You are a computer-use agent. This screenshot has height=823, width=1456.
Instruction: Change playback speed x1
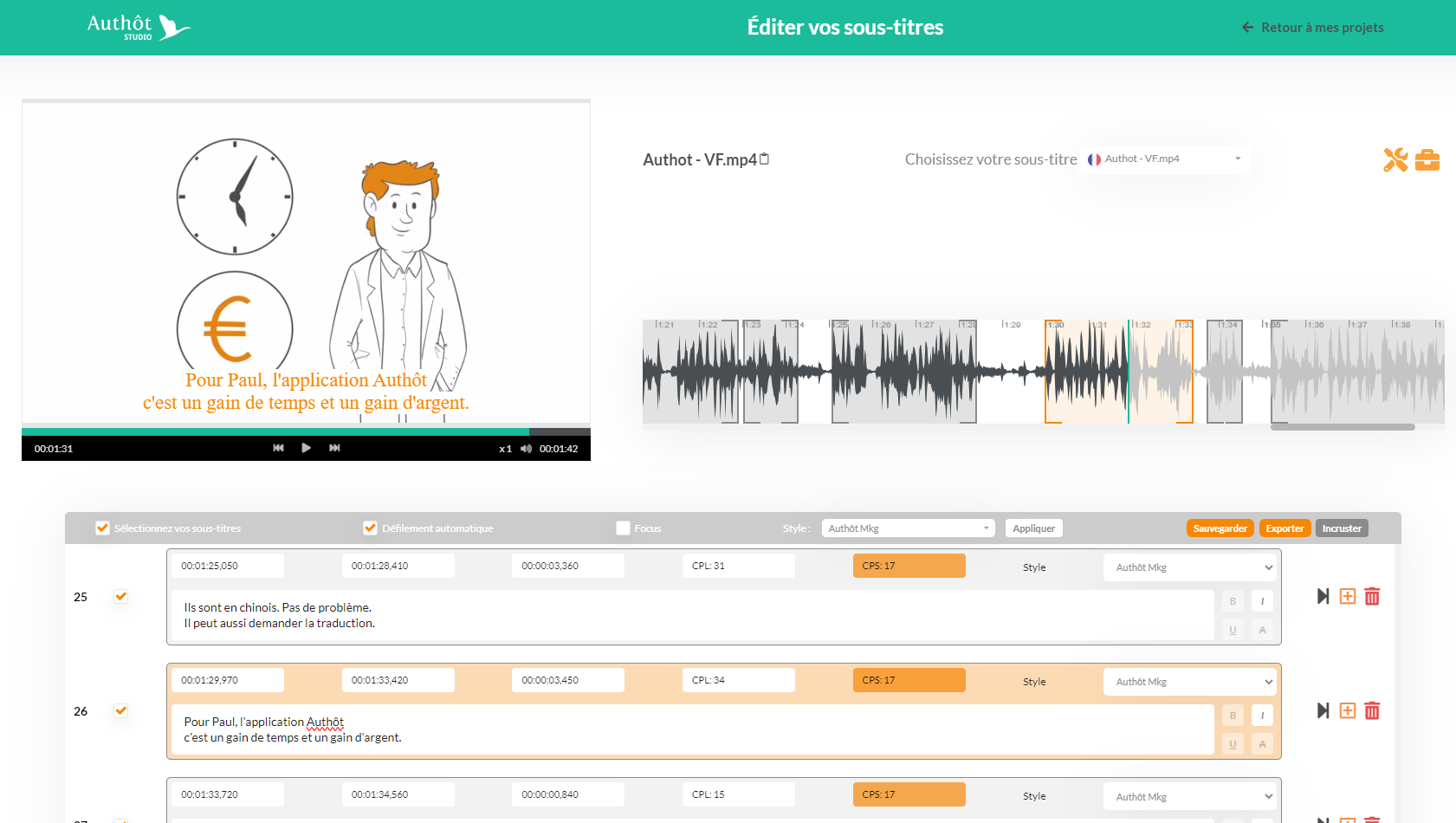[505, 449]
